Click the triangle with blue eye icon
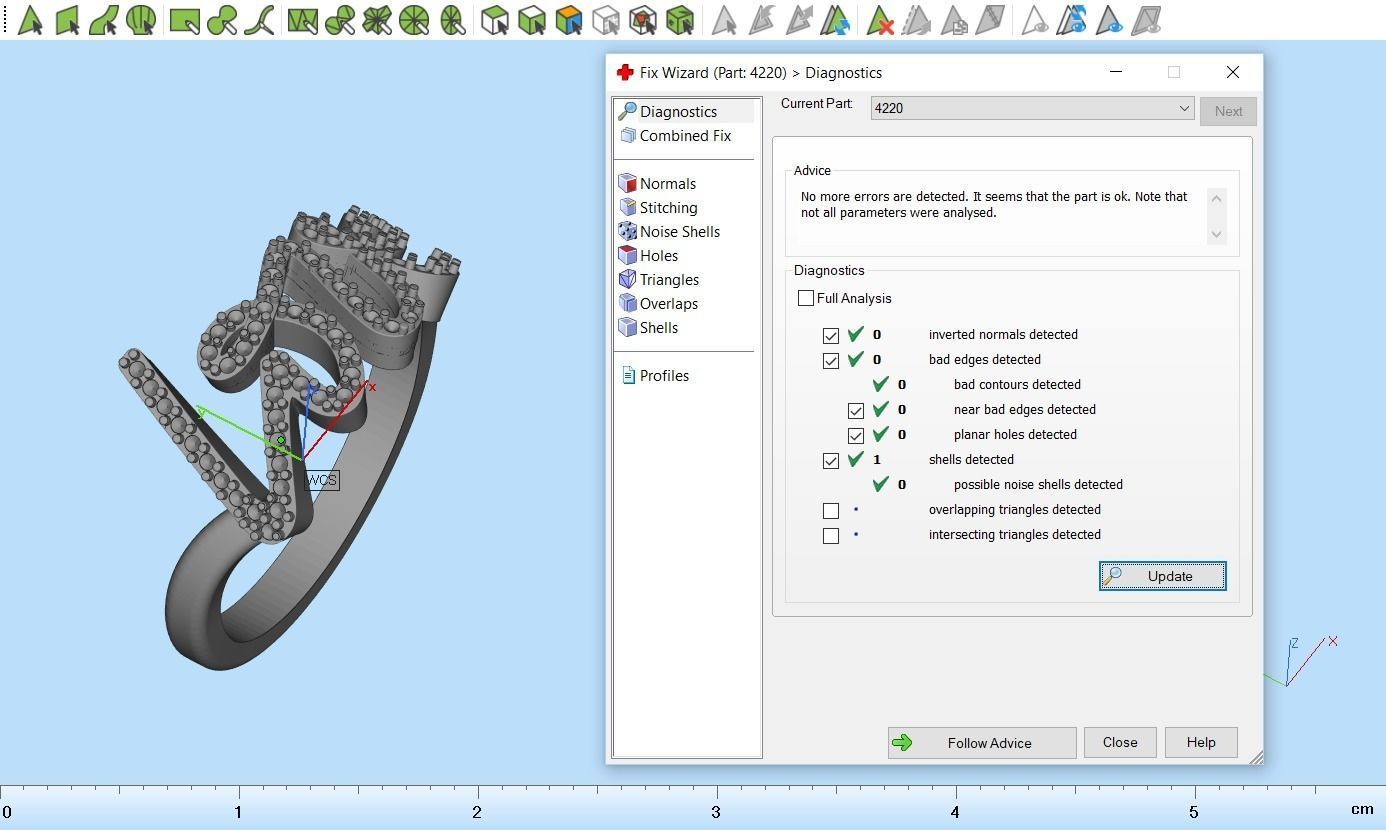This screenshot has width=1386, height=830. tap(1108, 20)
